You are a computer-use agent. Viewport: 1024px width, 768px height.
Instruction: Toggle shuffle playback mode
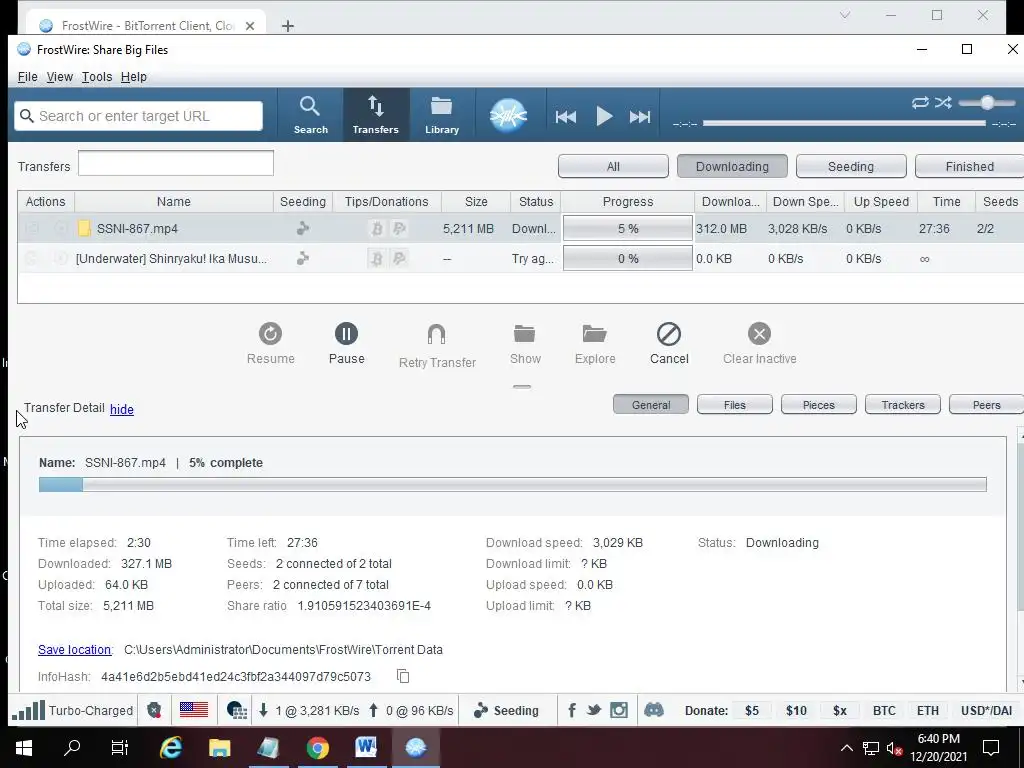[943, 103]
